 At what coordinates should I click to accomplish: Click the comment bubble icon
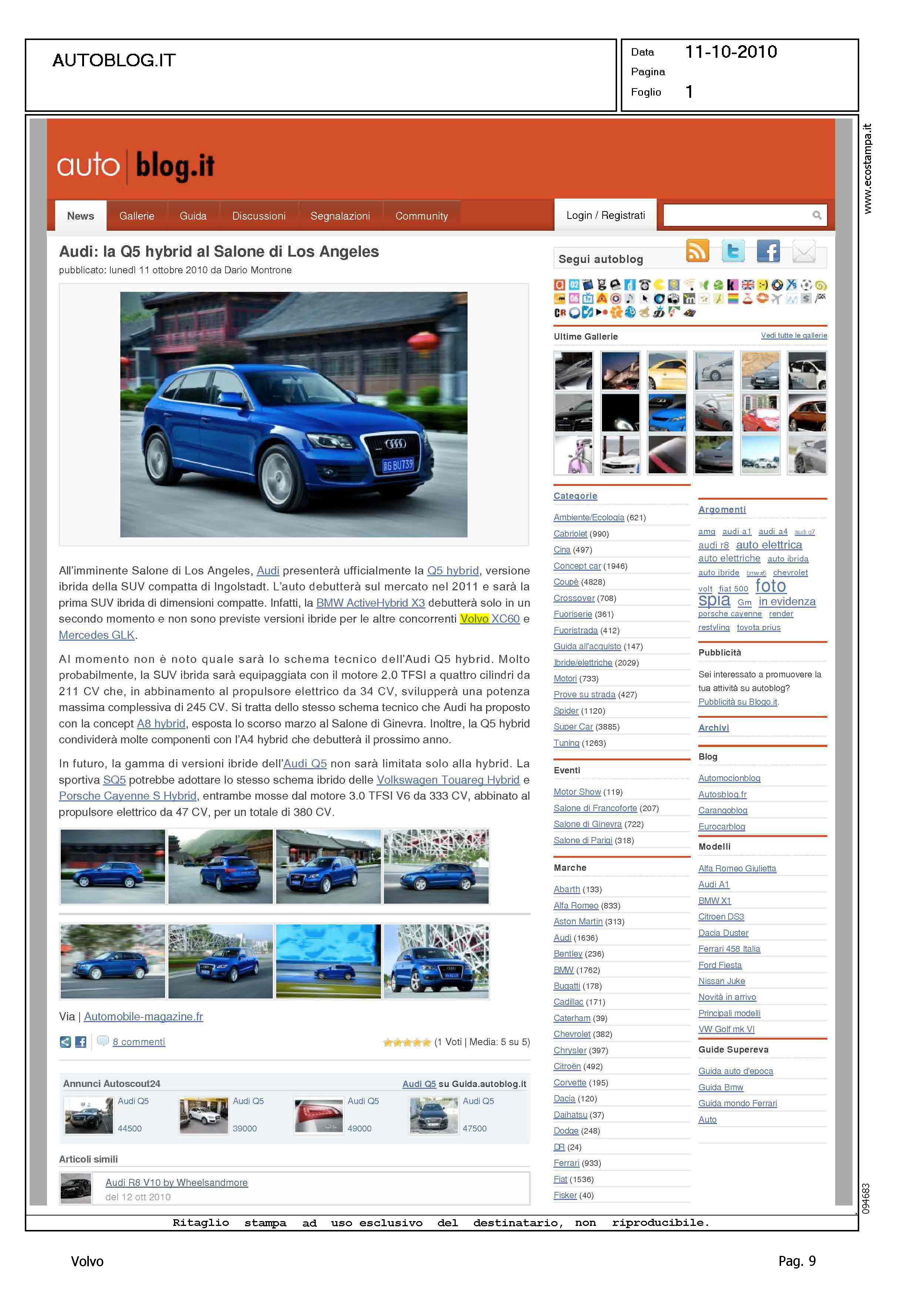click(103, 1041)
